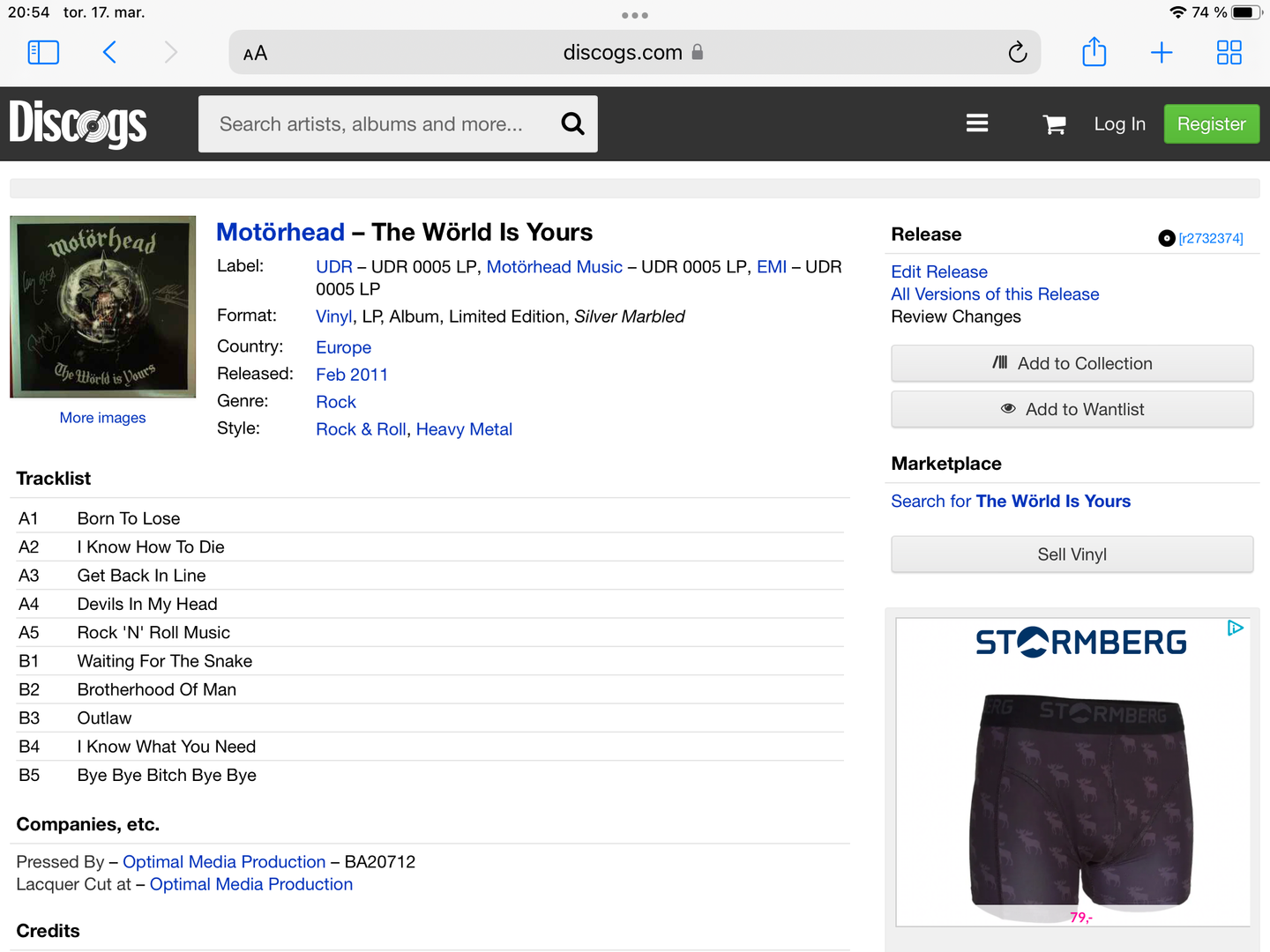
Task: Open the Motörhead artist link
Action: [x=280, y=232]
